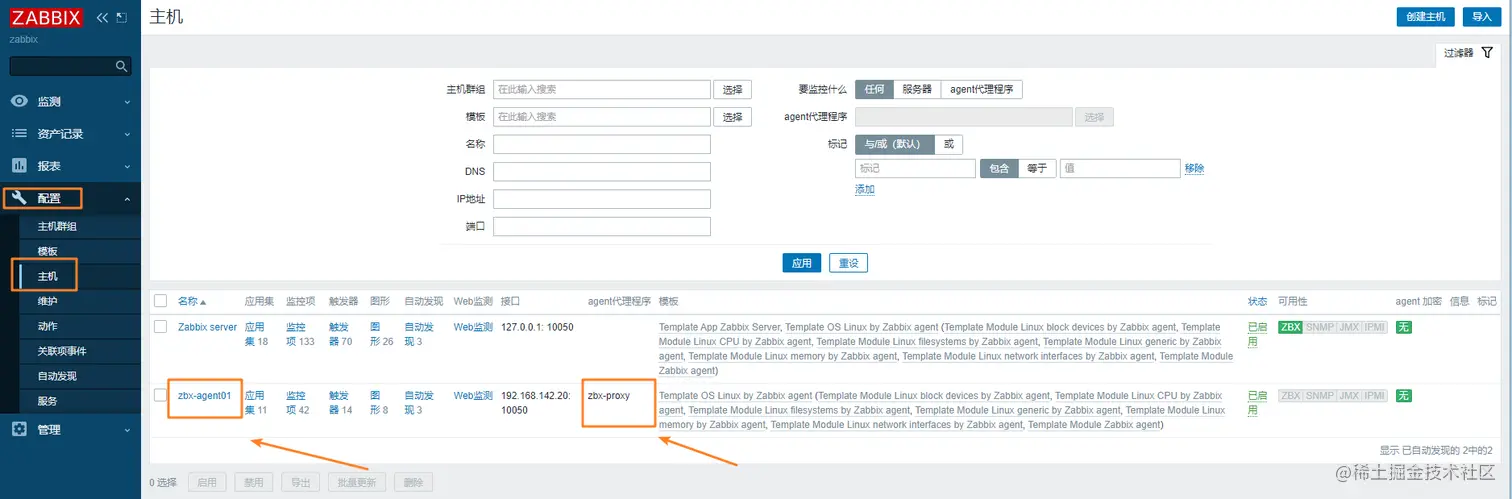Open 模板 in the sidebar
Image resolution: width=1512 pixels, height=499 pixels.
[x=47, y=251]
